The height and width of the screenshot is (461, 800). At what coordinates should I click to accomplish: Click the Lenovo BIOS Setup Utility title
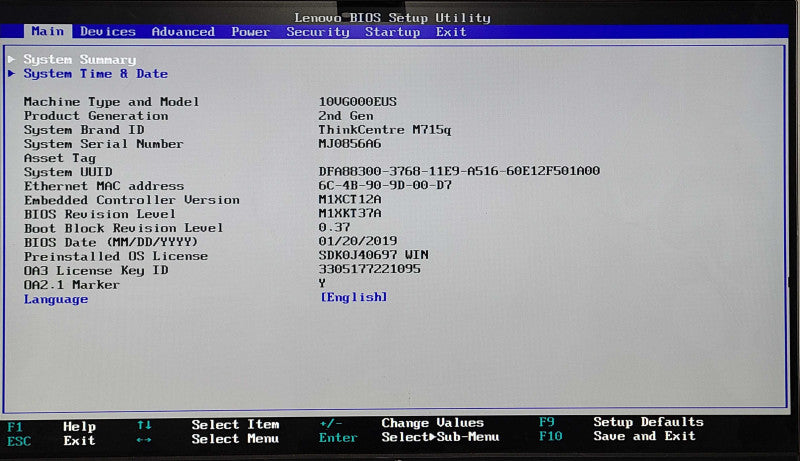(x=392, y=18)
